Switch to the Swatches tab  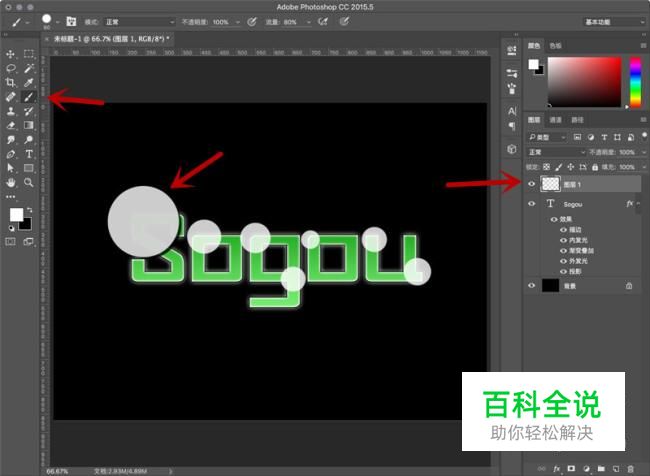(x=555, y=46)
